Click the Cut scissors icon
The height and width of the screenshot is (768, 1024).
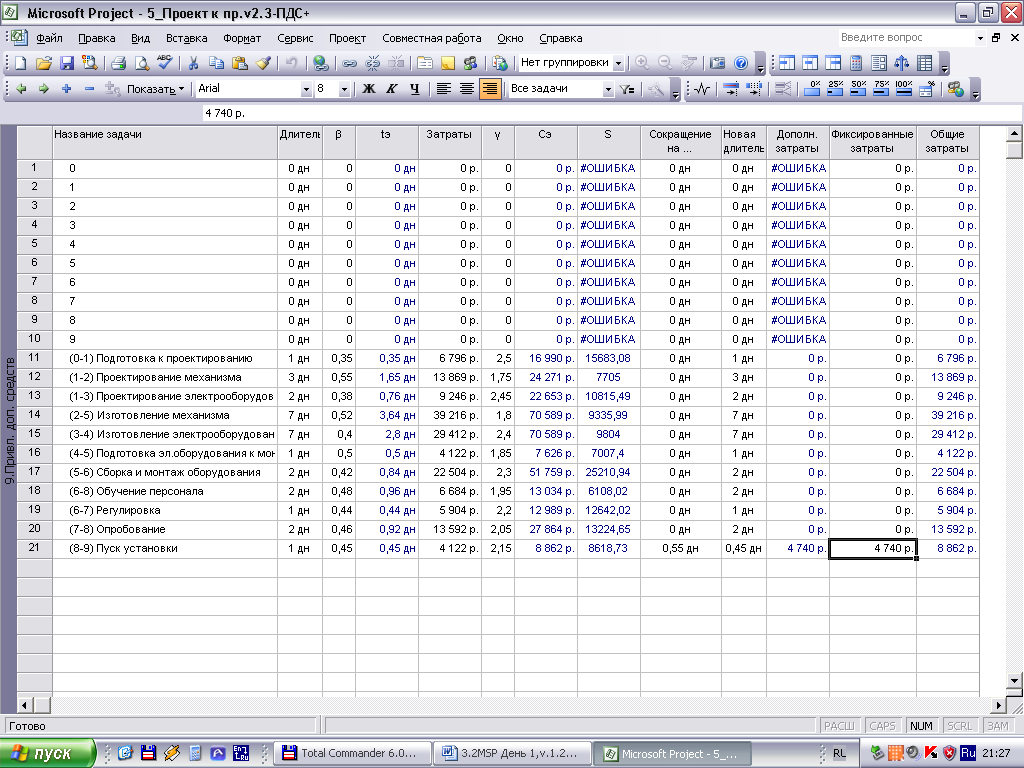[x=192, y=63]
